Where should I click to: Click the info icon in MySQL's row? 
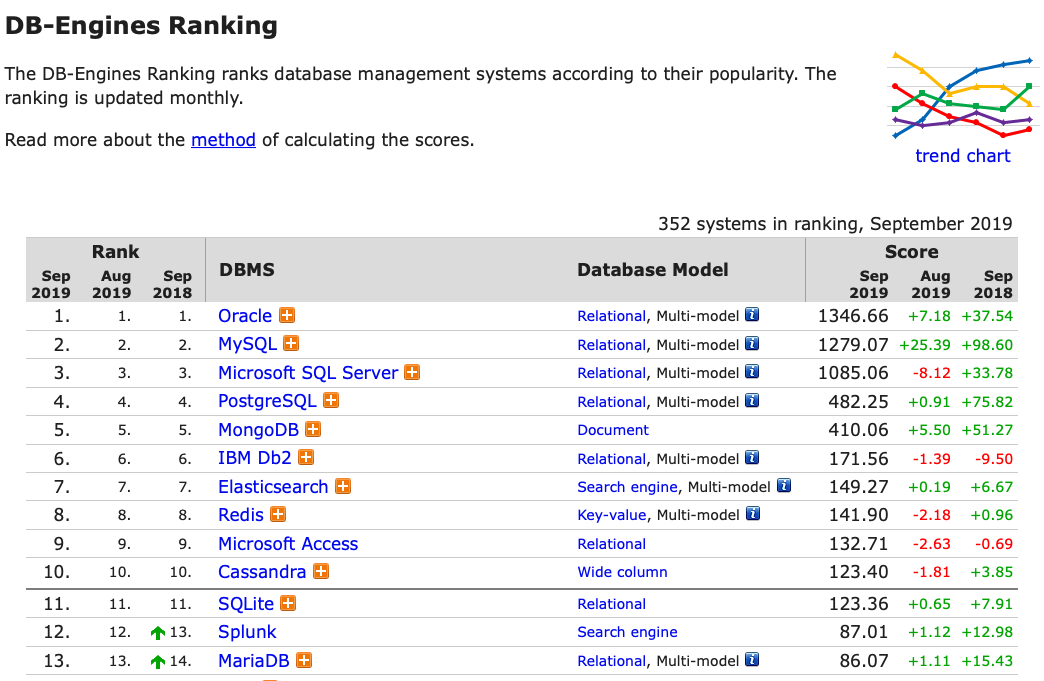pos(752,343)
